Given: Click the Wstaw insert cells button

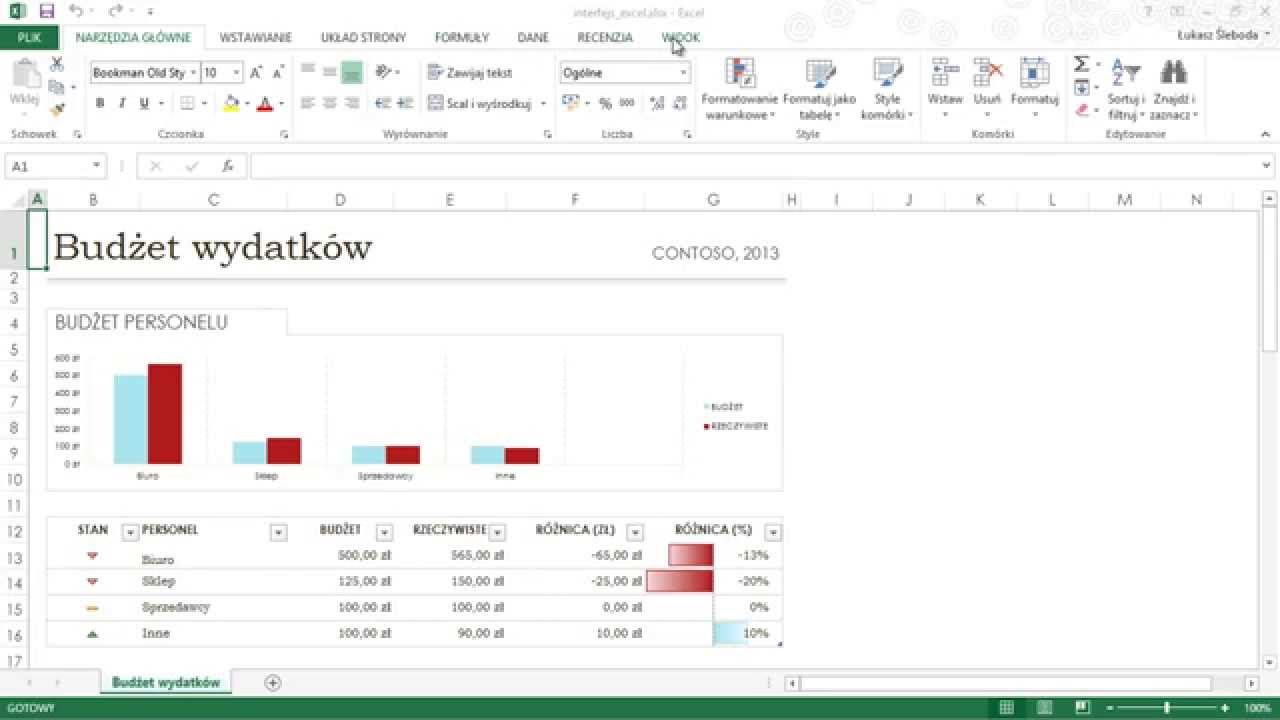Looking at the screenshot, I should pos(945,88).
